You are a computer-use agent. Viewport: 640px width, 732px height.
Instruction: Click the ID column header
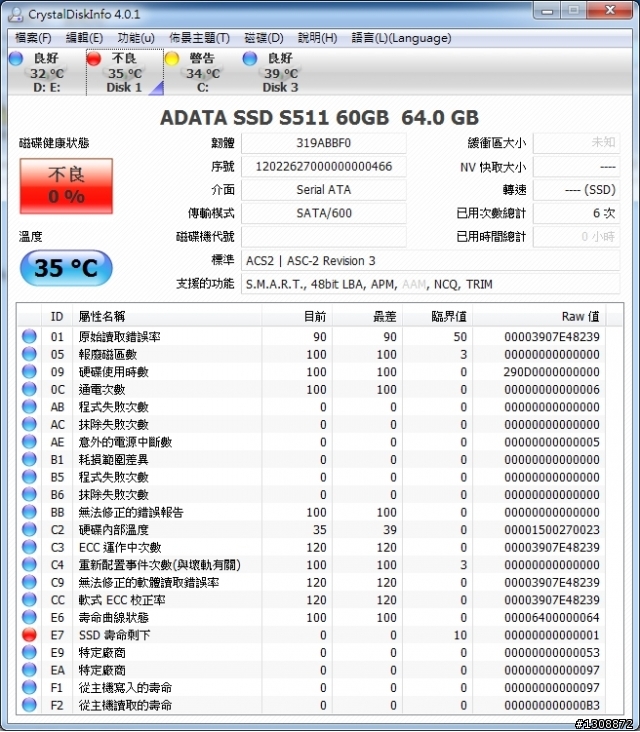pos(57,317)
